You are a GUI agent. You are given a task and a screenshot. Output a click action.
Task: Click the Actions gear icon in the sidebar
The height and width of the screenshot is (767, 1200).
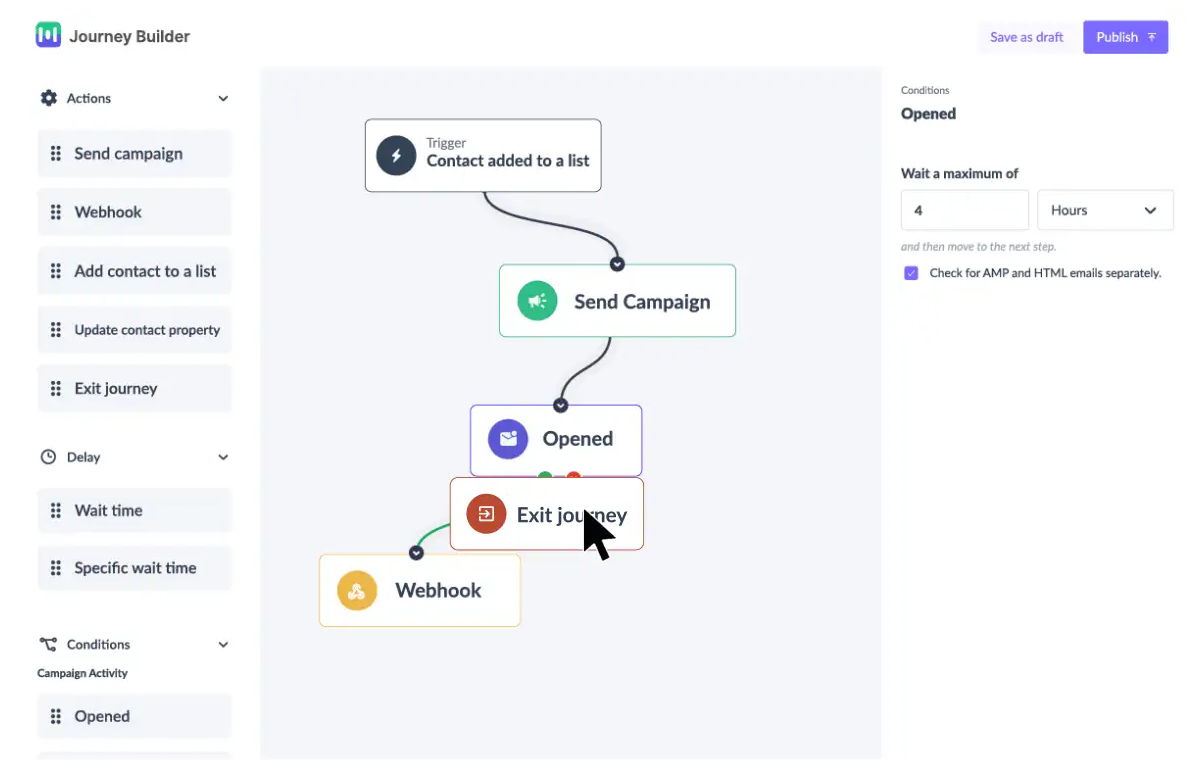48,97
